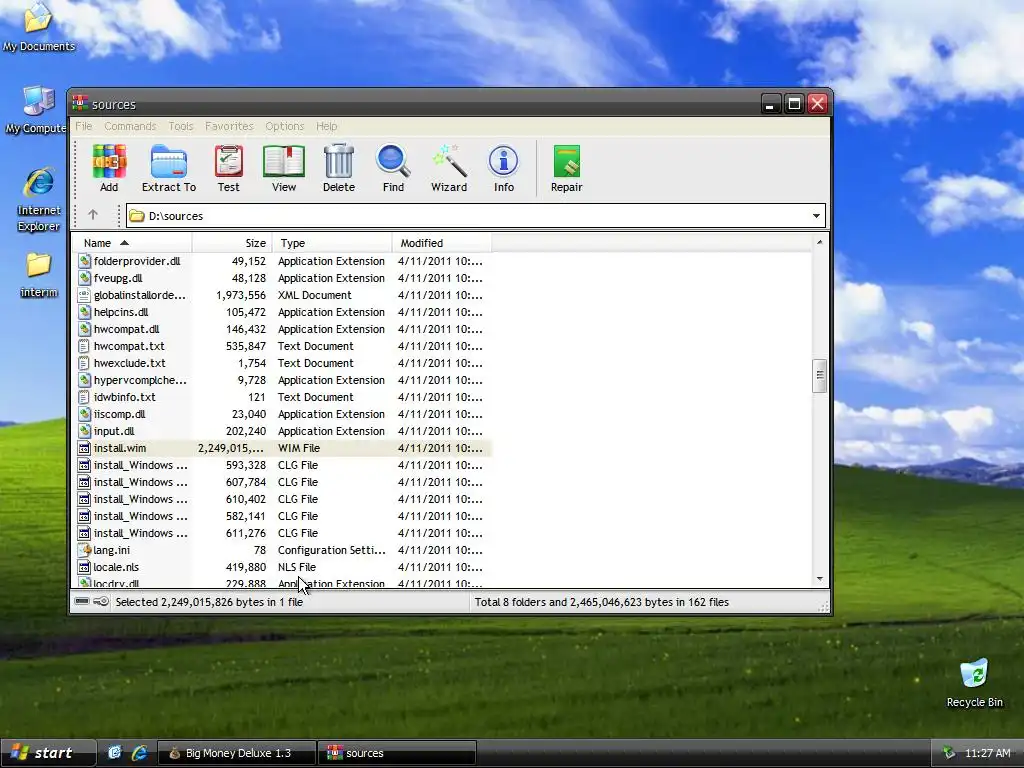Click the WinRAR icon in the title bar
The image size is (1024, 768).
point(80,103)
